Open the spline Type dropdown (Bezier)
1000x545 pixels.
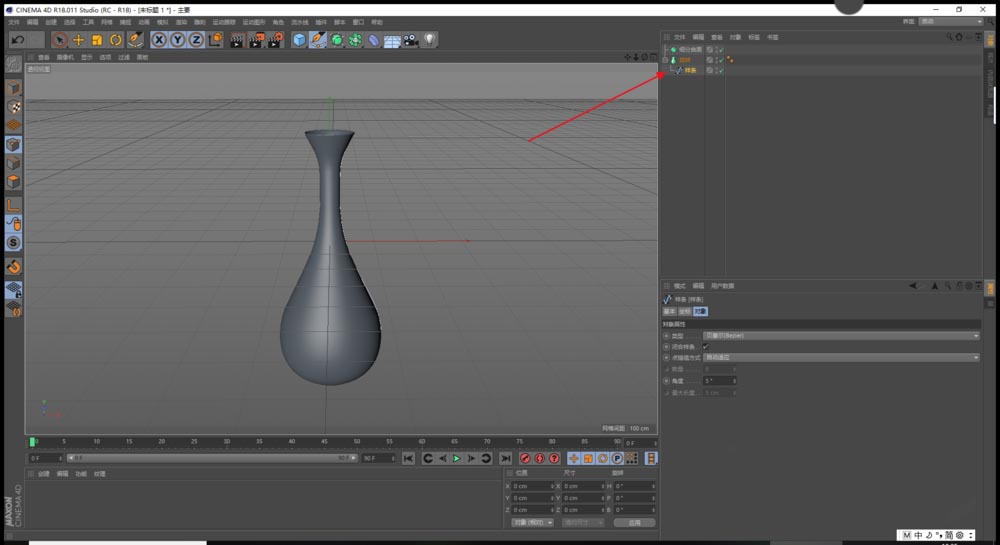(840, 336)
